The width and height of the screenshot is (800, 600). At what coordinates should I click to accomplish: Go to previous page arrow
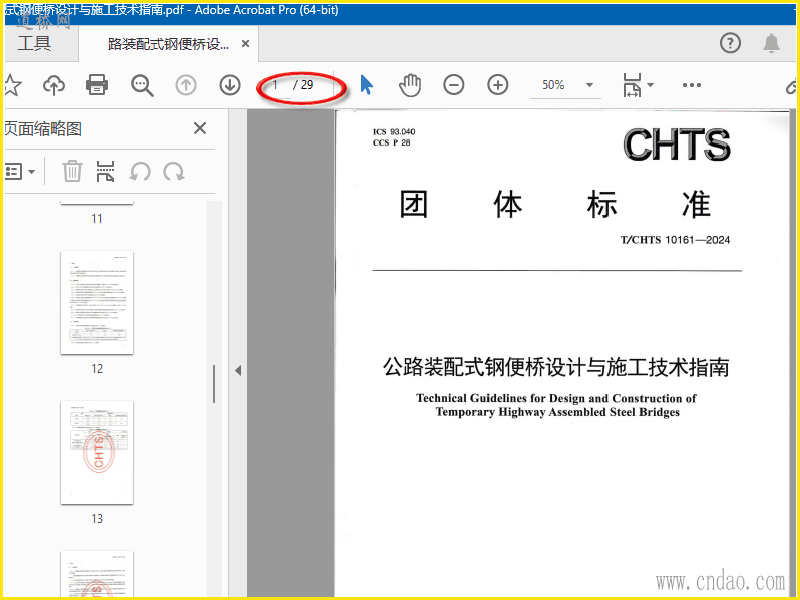click(186, 85)
